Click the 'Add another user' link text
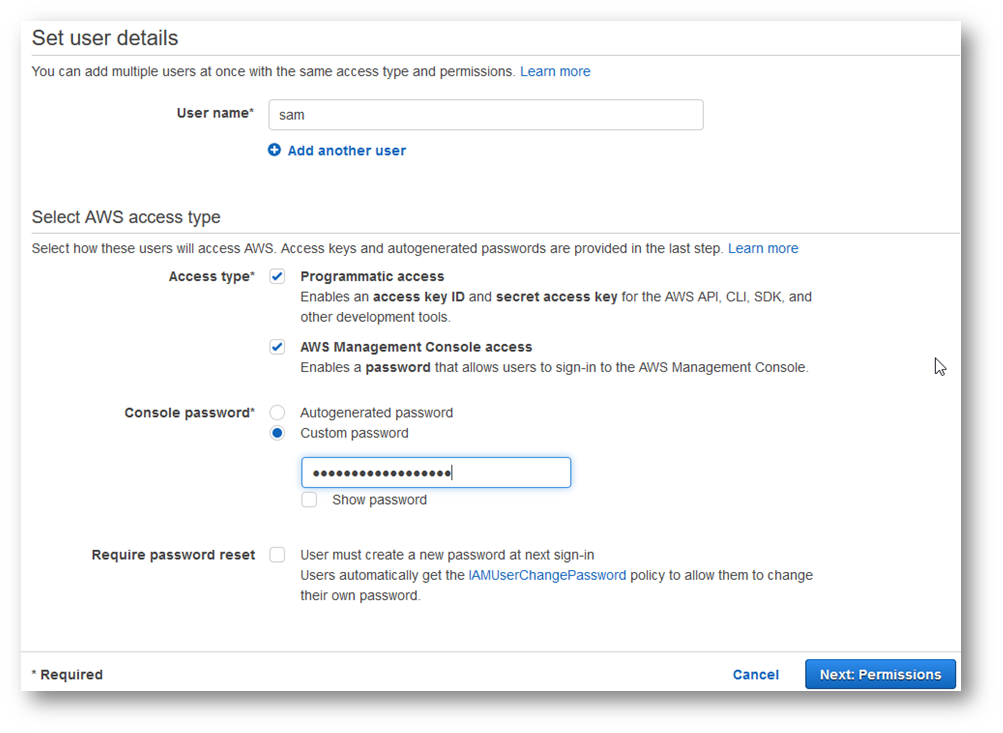 tap(346, 151)
